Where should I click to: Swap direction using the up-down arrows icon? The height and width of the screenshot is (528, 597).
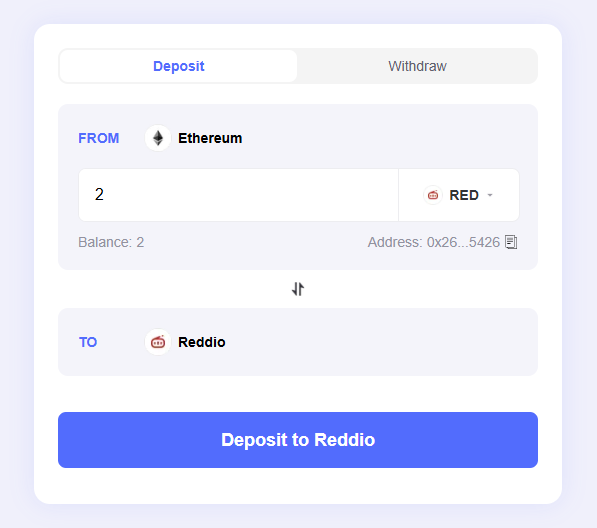pyautogui.click(x=298, y=289)
